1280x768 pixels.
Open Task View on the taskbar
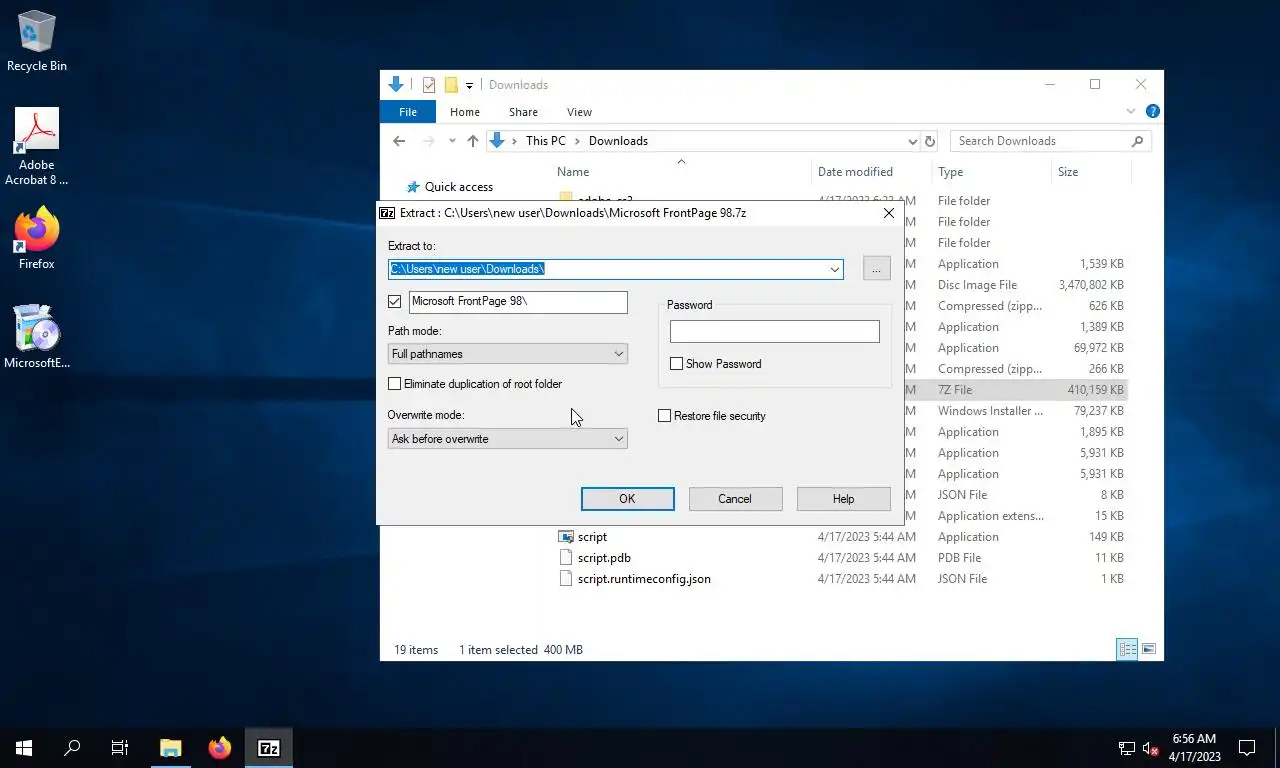pyautogui.click(x=120, y=747)
